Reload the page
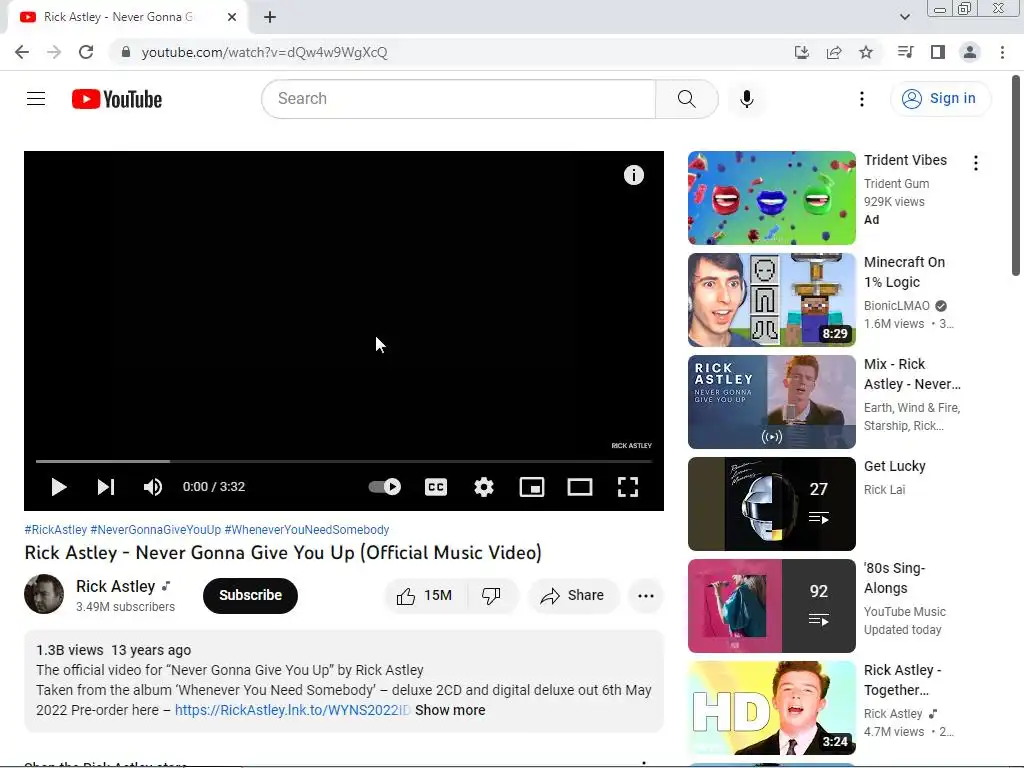This screenshot has width=1024, height=768. tap(86, 52)
